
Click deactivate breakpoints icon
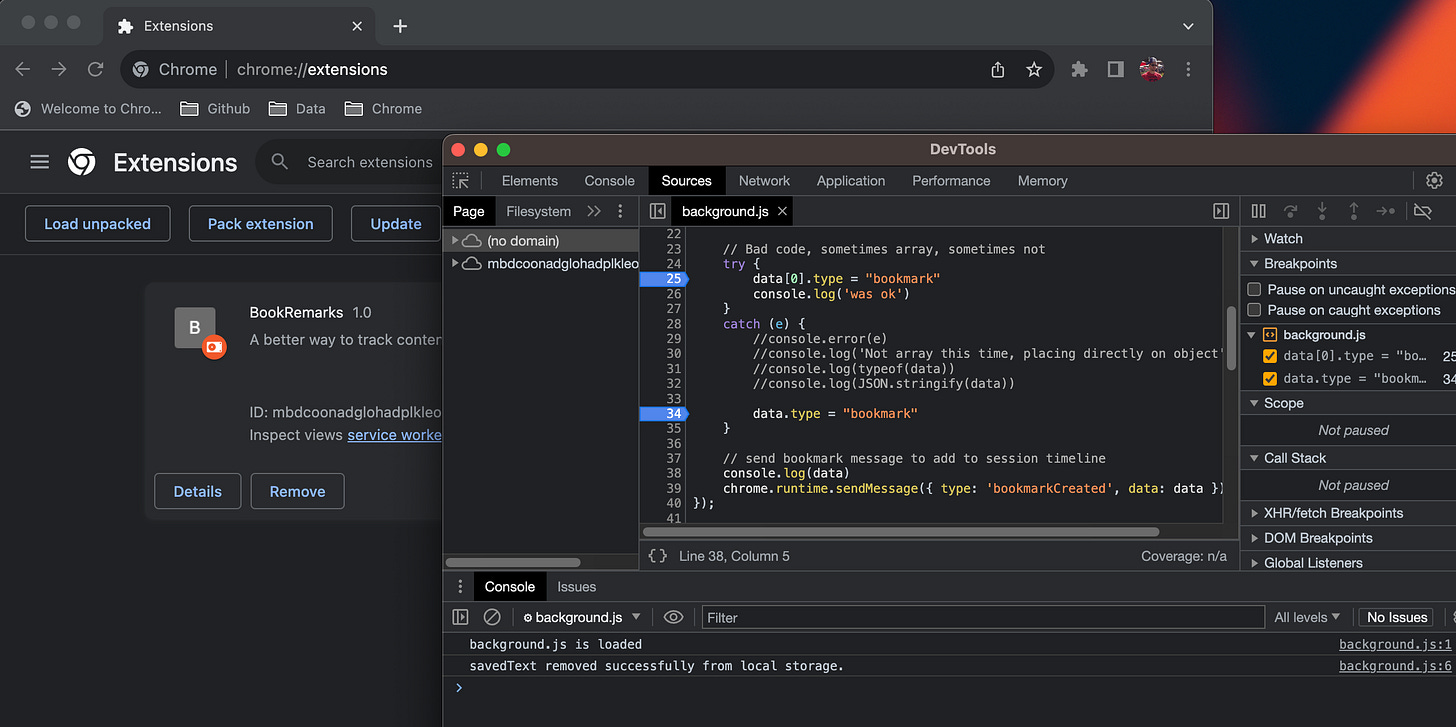coord(1422,211)
